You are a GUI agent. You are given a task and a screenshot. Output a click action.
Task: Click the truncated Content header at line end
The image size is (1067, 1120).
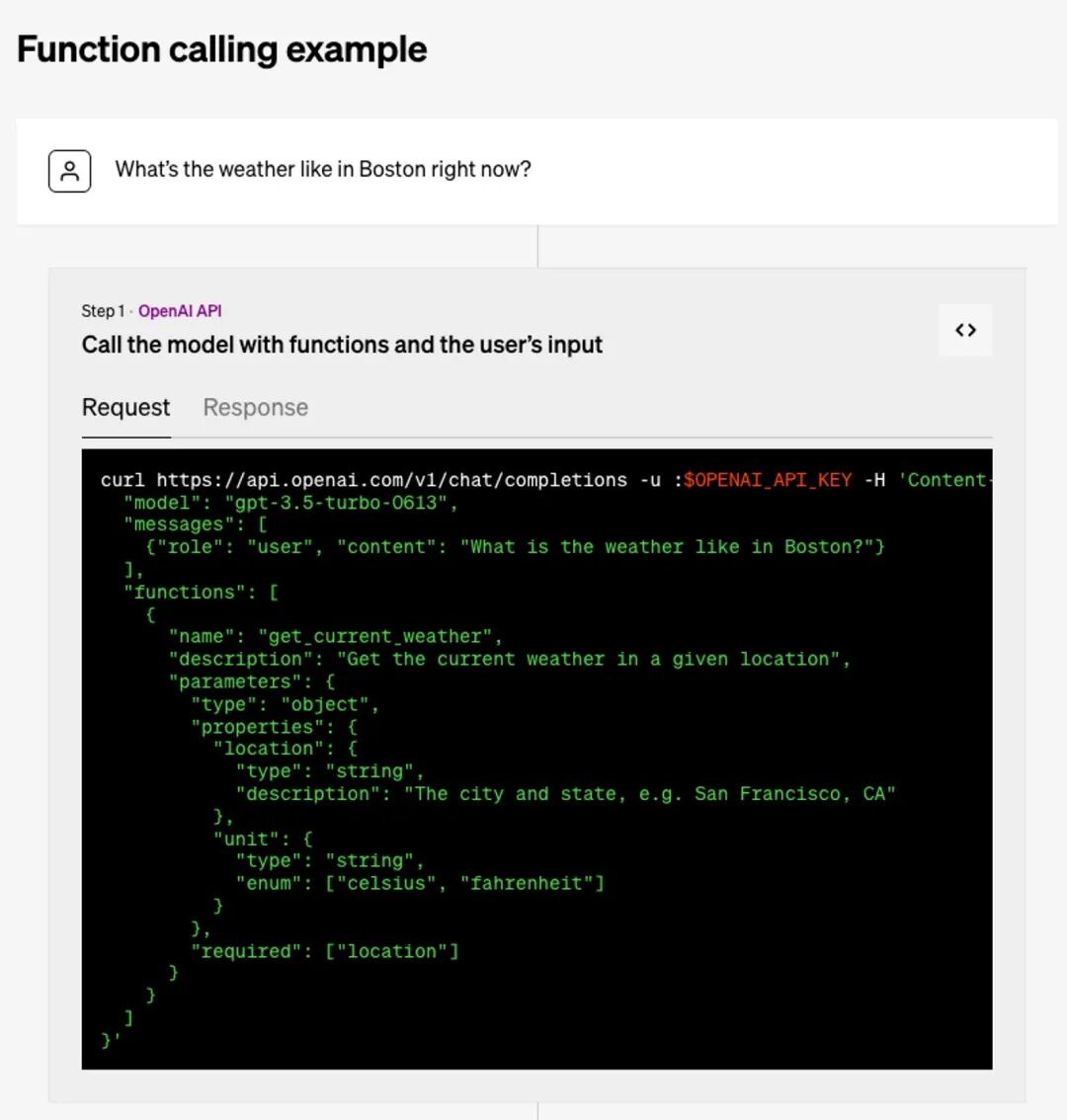[x=945, y=480]
